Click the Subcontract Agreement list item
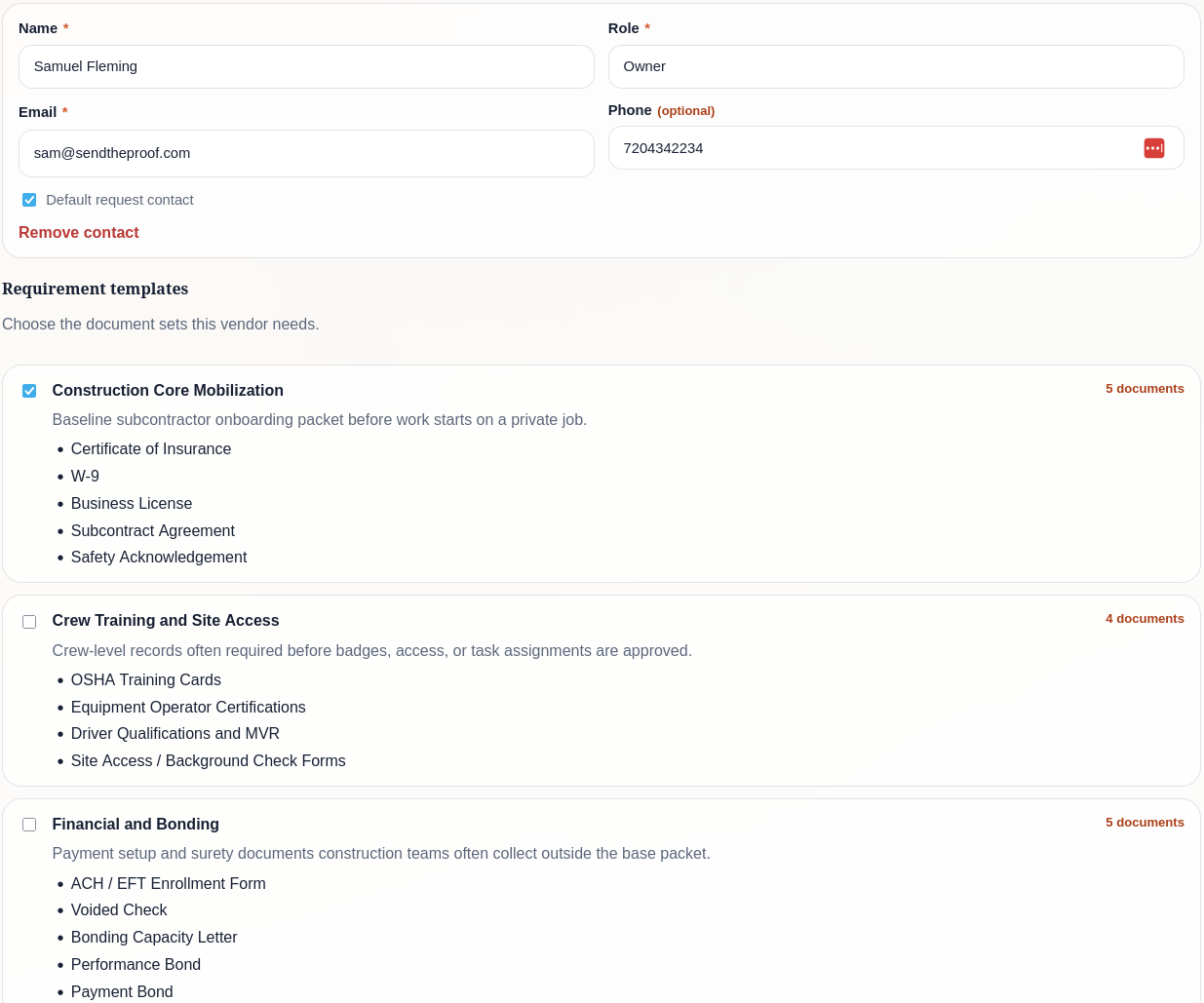This screenshot has height=1003, width=1204. coord(153,531)
